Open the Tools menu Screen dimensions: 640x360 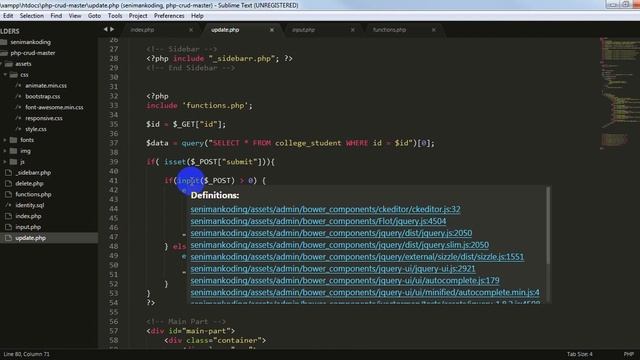pos(115,16)
